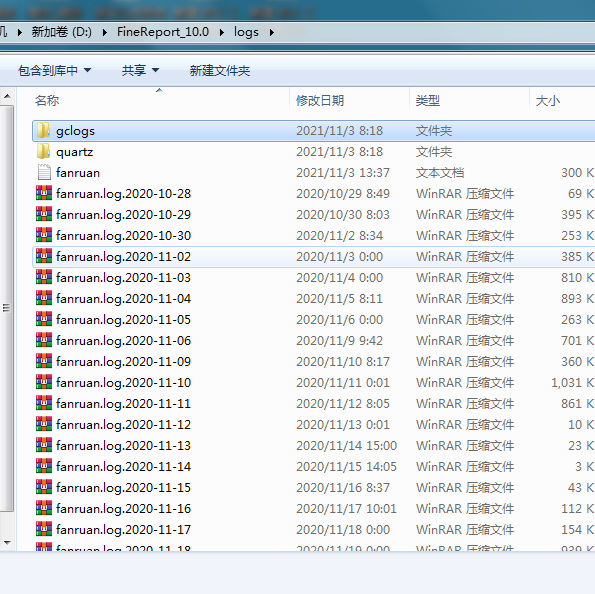Click WinRAR icon of fanruan.log.2020-11-05
595x594 pixels.
pos(44,319)
